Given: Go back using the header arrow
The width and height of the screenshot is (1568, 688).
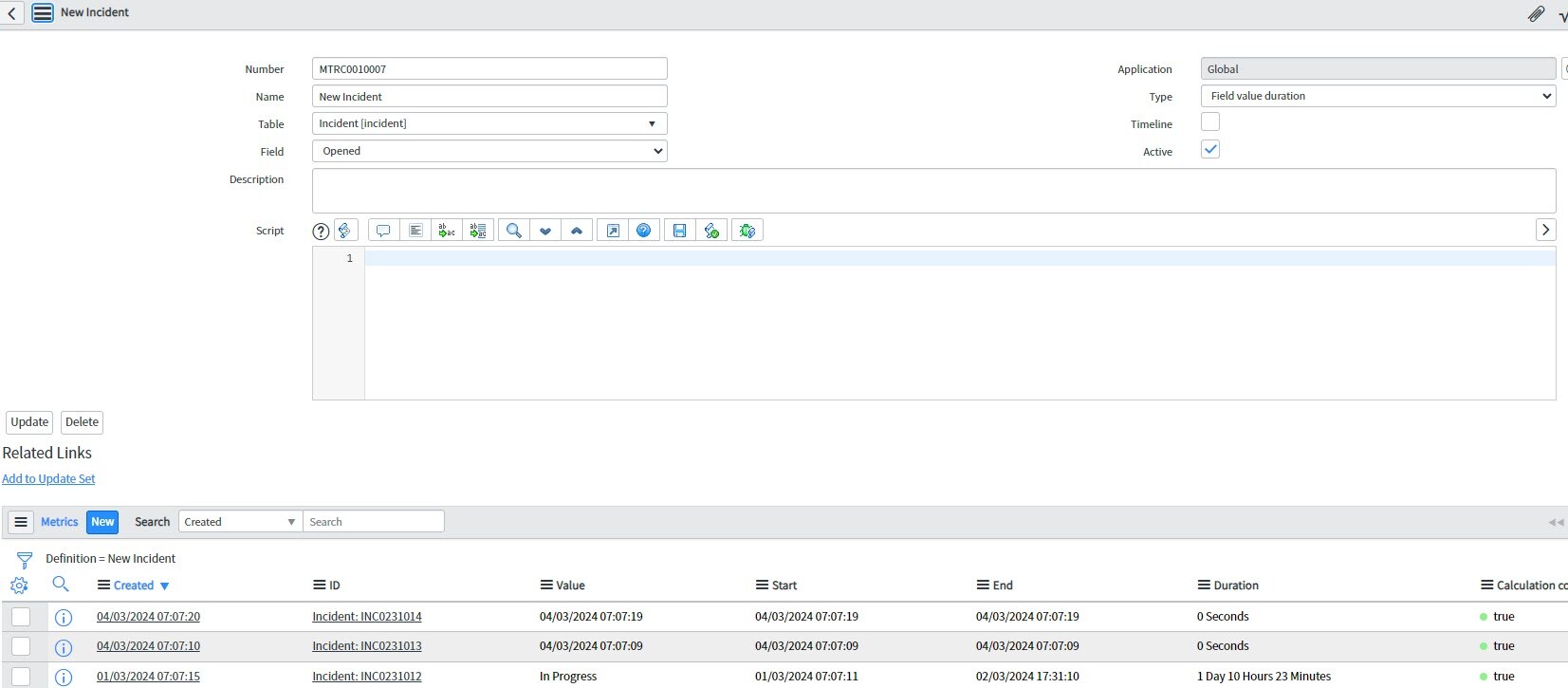Looking at the screenshot, I should coord(11,13).
